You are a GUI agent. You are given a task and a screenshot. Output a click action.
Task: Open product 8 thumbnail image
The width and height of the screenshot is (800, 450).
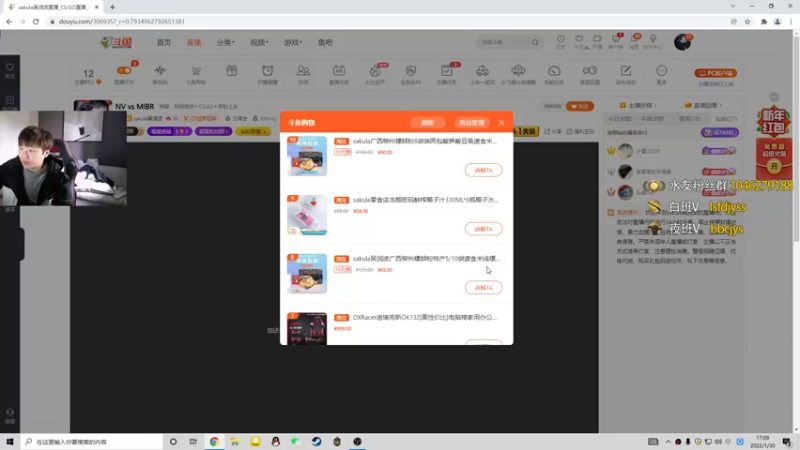tap(307, 273)
